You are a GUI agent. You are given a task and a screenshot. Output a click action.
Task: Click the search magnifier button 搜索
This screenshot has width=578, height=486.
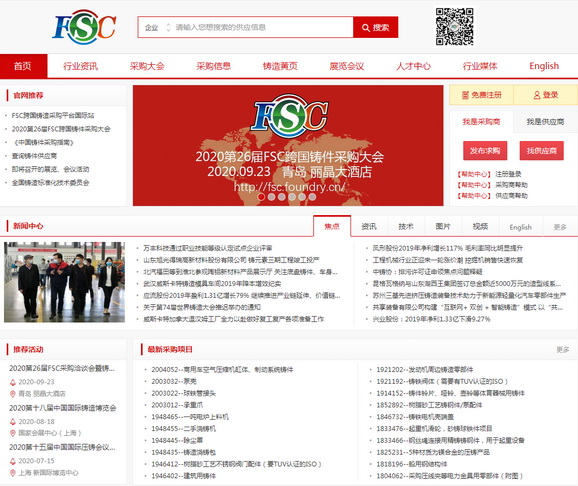coord(375,27)
